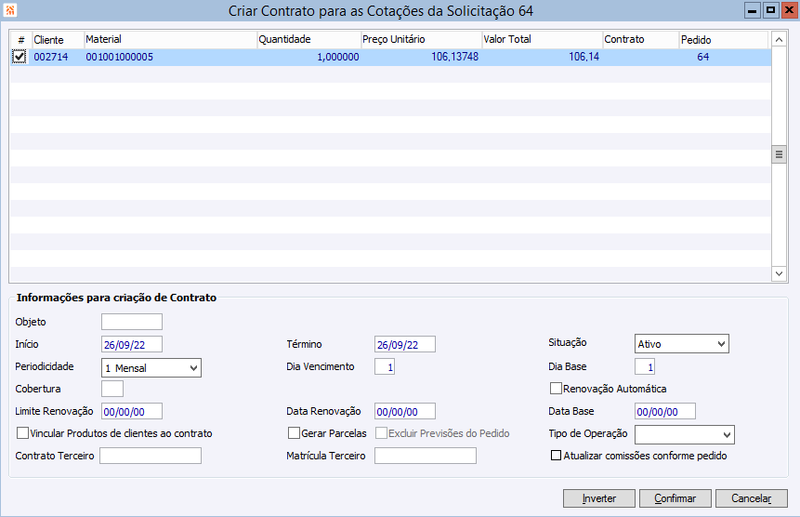Click the Data Base date field
The image size is (800, 517).
tap(665, 411)
